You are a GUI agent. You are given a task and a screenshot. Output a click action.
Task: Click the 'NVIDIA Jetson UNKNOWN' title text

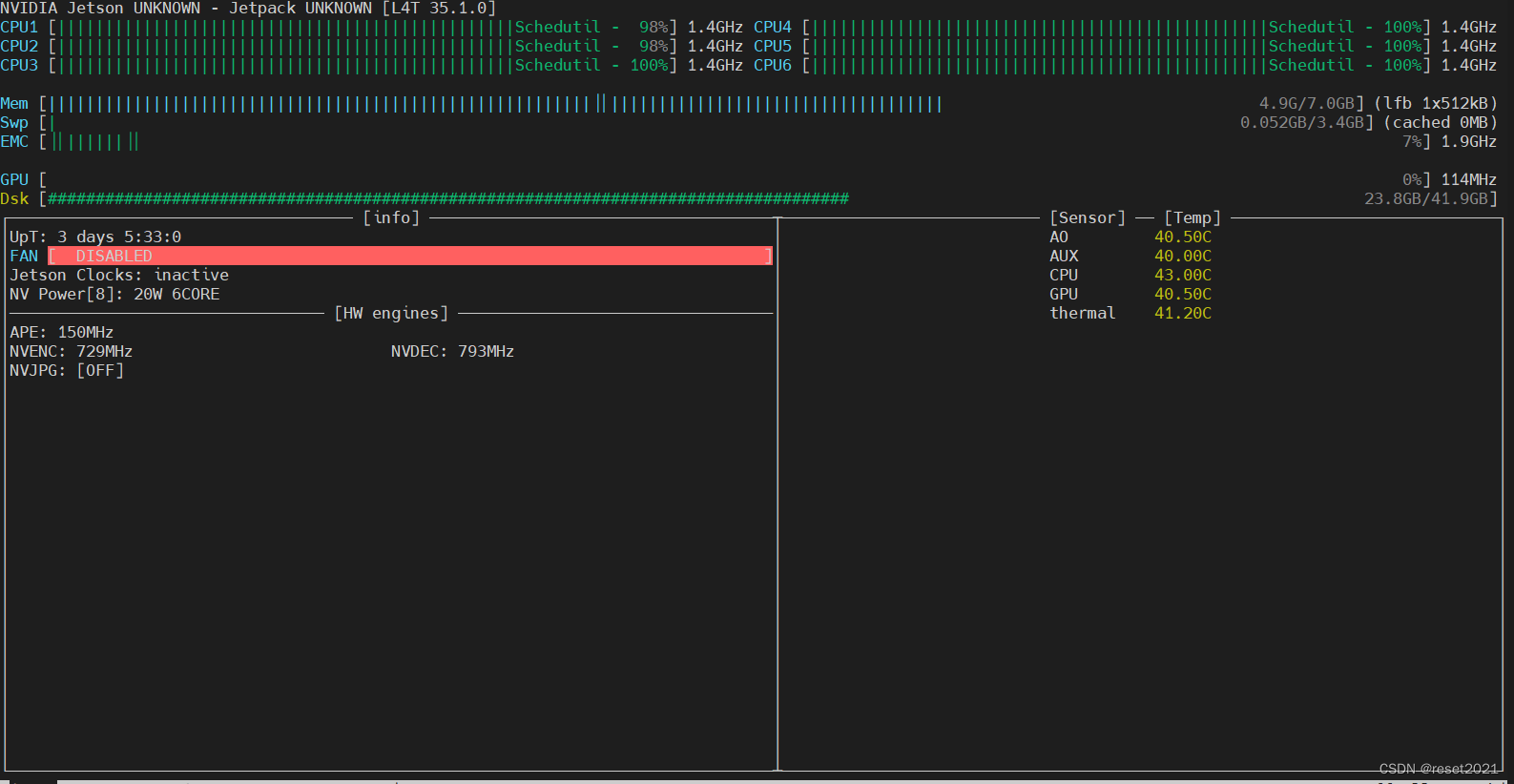click(100, 8)
